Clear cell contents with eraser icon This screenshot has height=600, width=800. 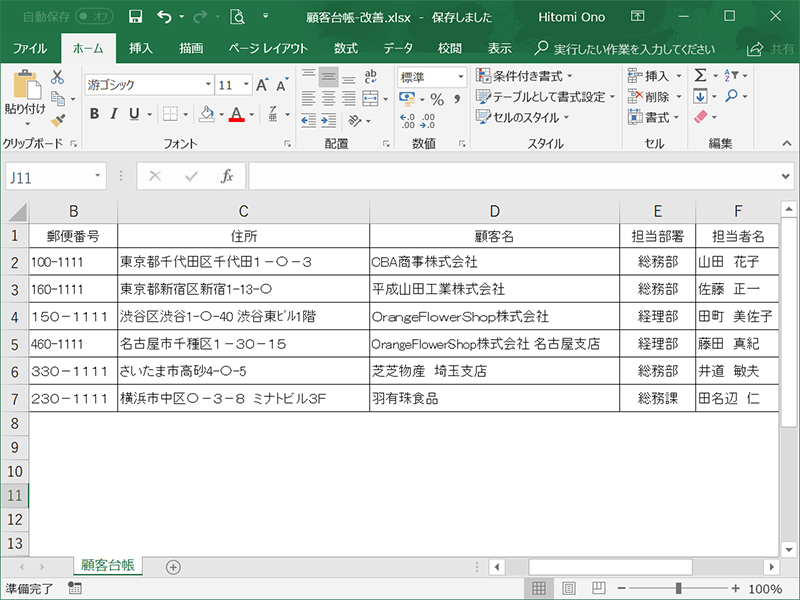click(x=701, y=117)
